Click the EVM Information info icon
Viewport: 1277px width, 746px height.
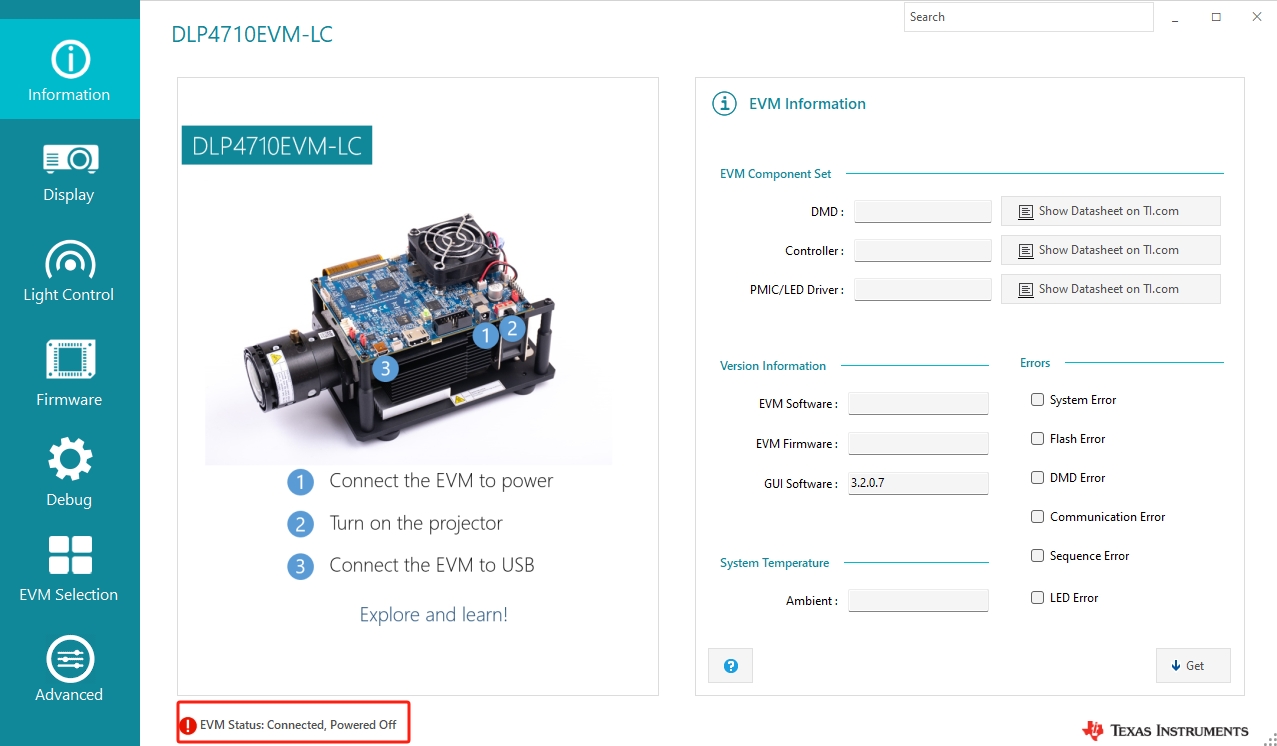[724, 103]
